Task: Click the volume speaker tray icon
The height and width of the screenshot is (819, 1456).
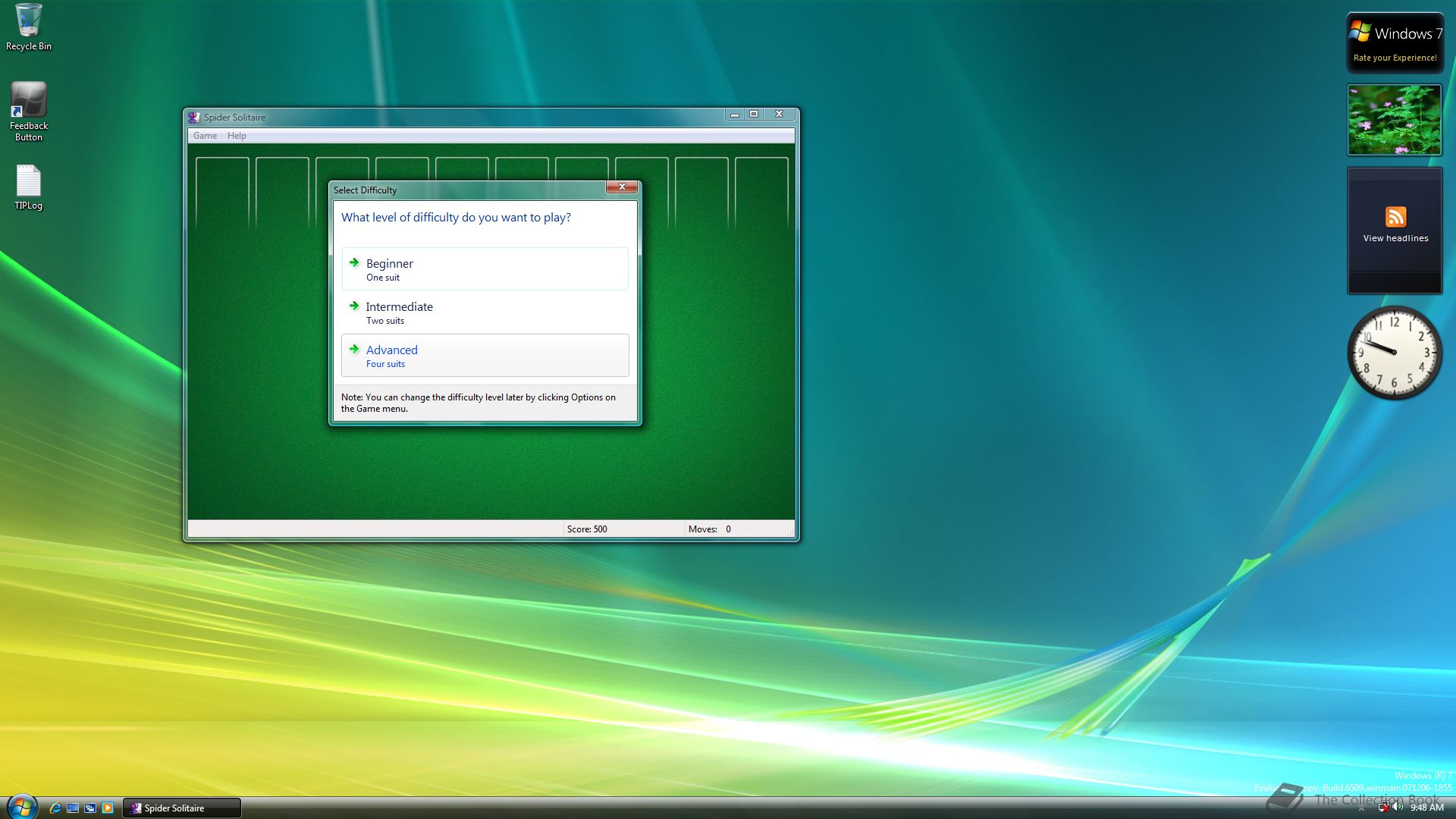Action: 1398,807
